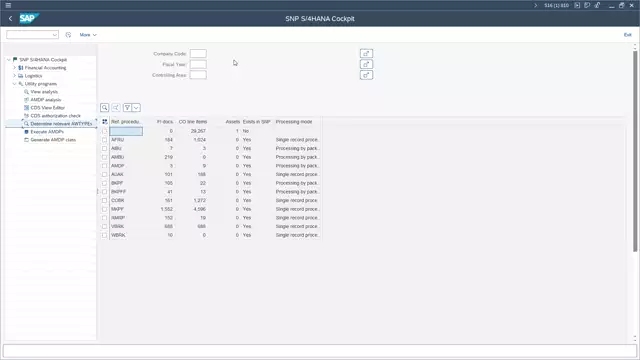Click the filter funnel icon
This screenshot has width=640, height=360.
click(127, 108)
